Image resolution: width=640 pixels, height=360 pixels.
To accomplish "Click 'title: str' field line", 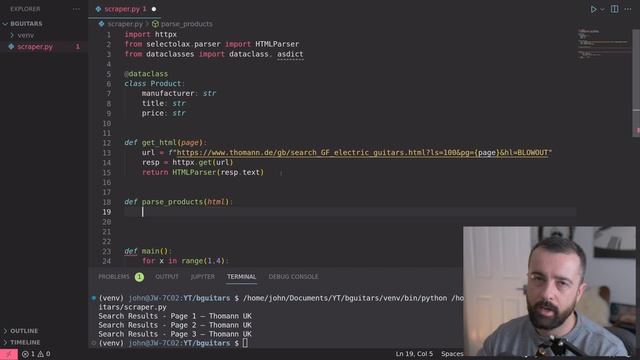I will (164, 103).
